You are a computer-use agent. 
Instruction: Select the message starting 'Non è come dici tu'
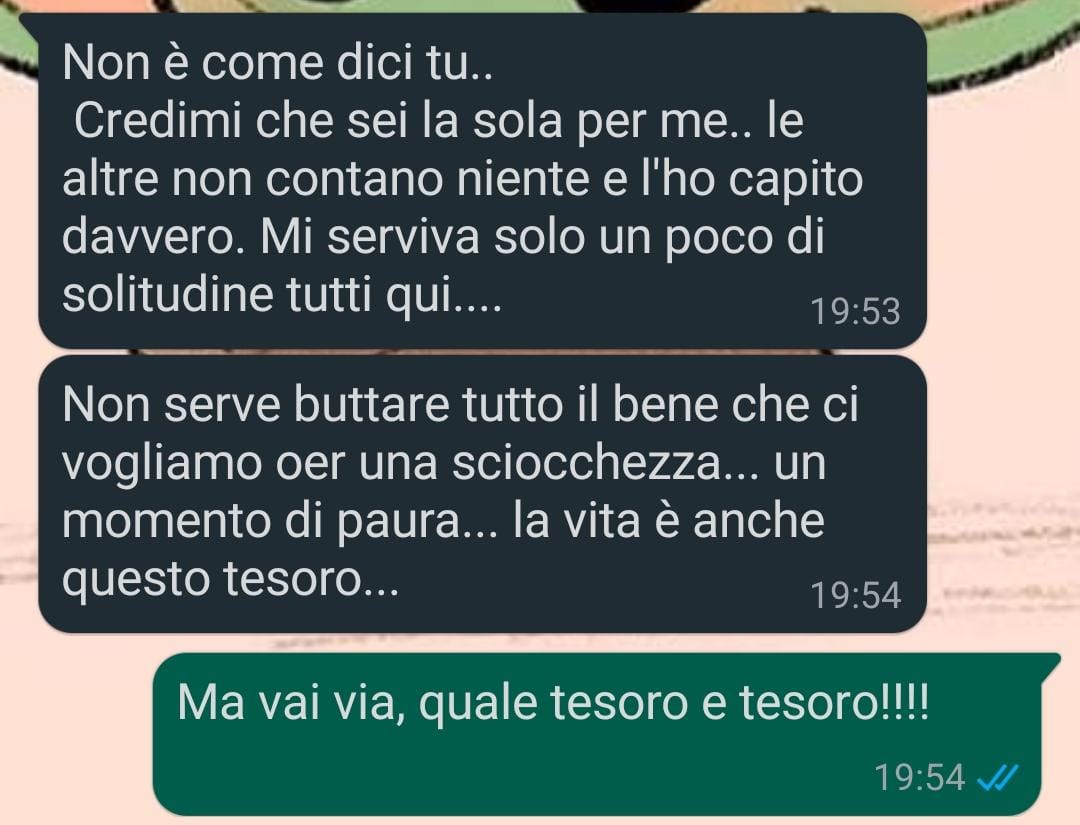tap(482, 180)
